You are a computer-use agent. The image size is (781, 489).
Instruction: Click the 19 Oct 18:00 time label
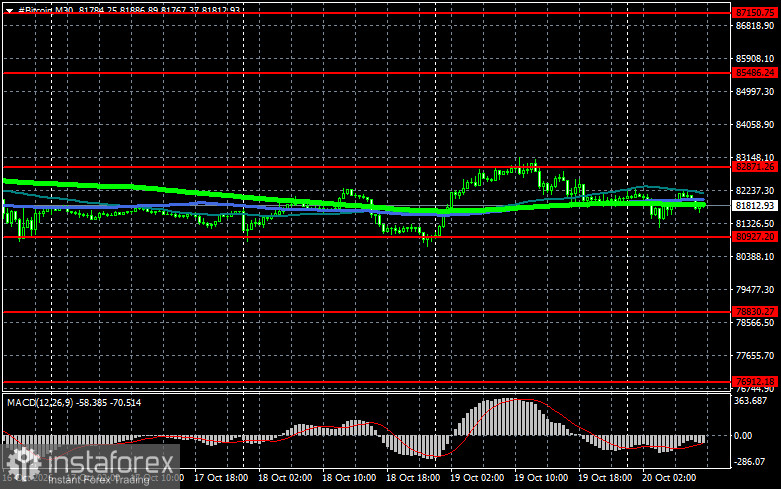[x=605, y=478]
